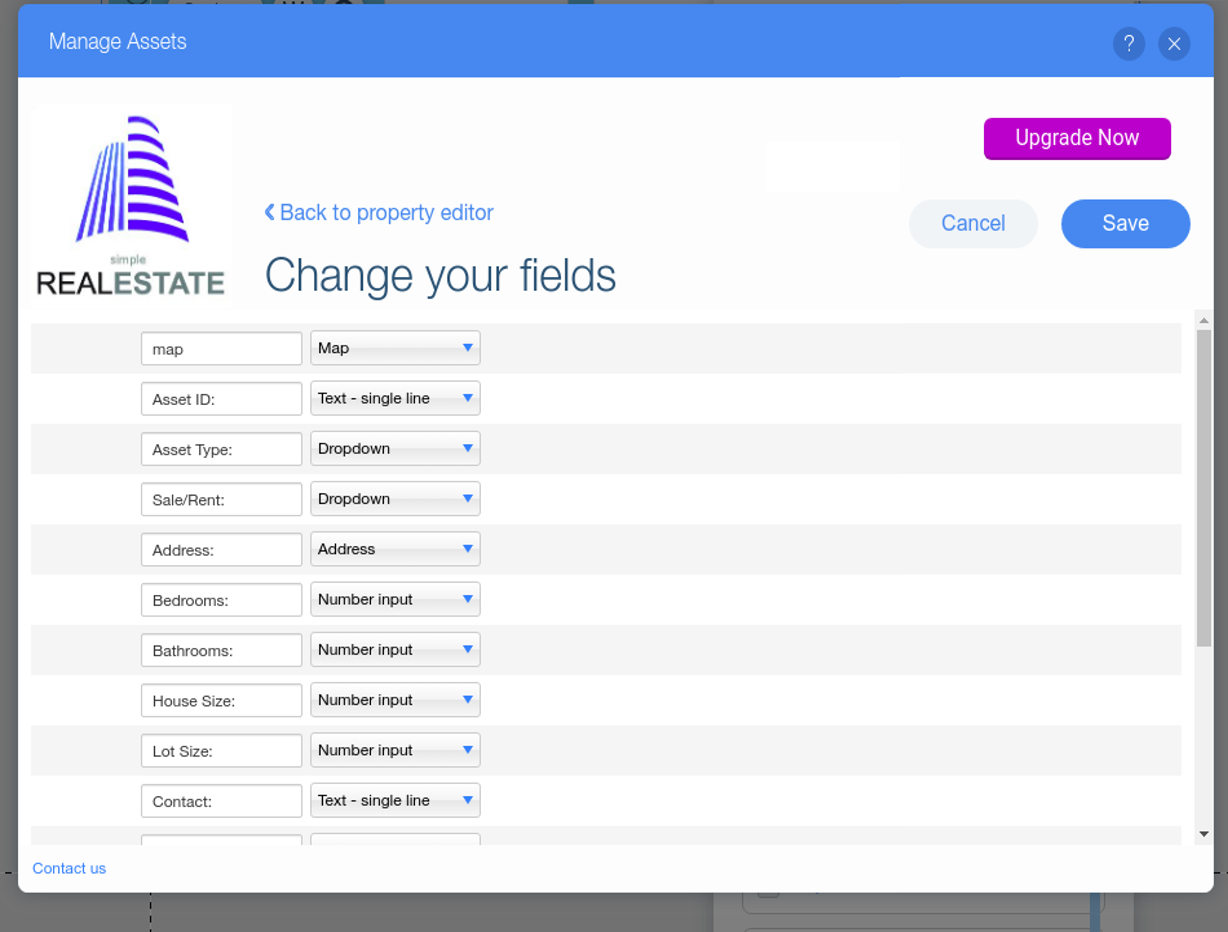Open the Bedrooms type dropdown
The image size is (1228, 932).
395,599
